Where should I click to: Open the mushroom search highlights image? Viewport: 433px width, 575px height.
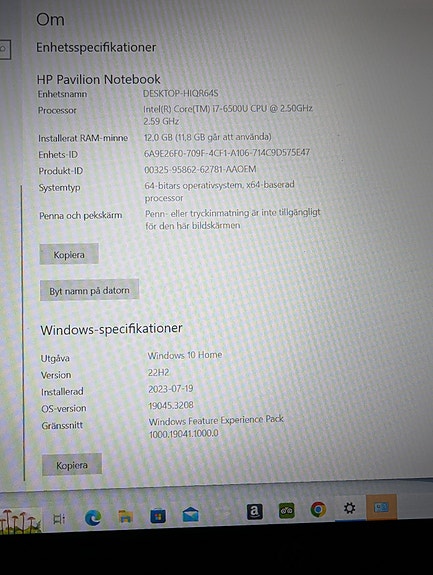coord(20,521)
